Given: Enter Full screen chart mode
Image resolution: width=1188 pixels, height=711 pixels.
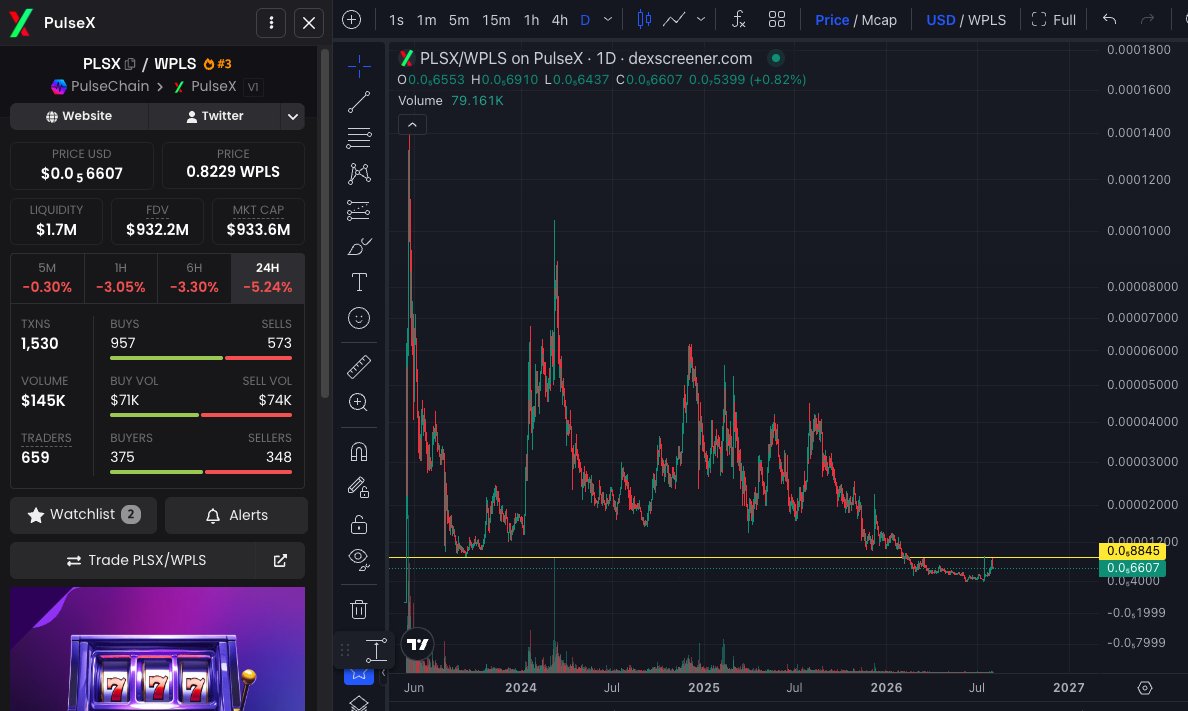Looking at the screenshot, I should (1053, 20).
